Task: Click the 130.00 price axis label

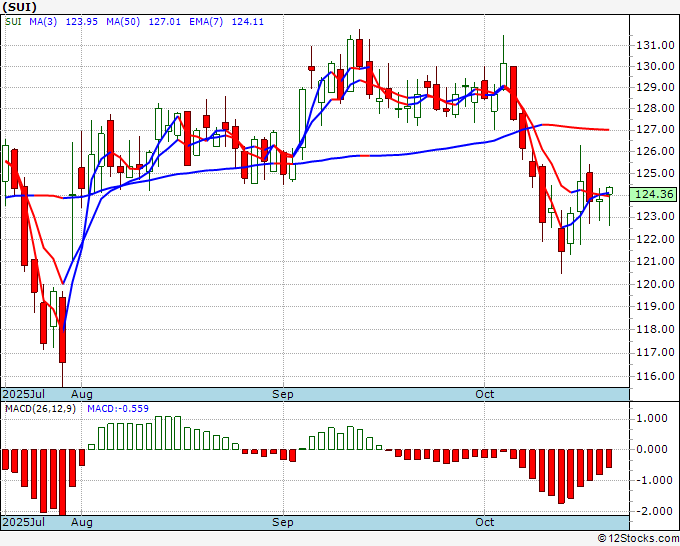Action: pos(655,66)
